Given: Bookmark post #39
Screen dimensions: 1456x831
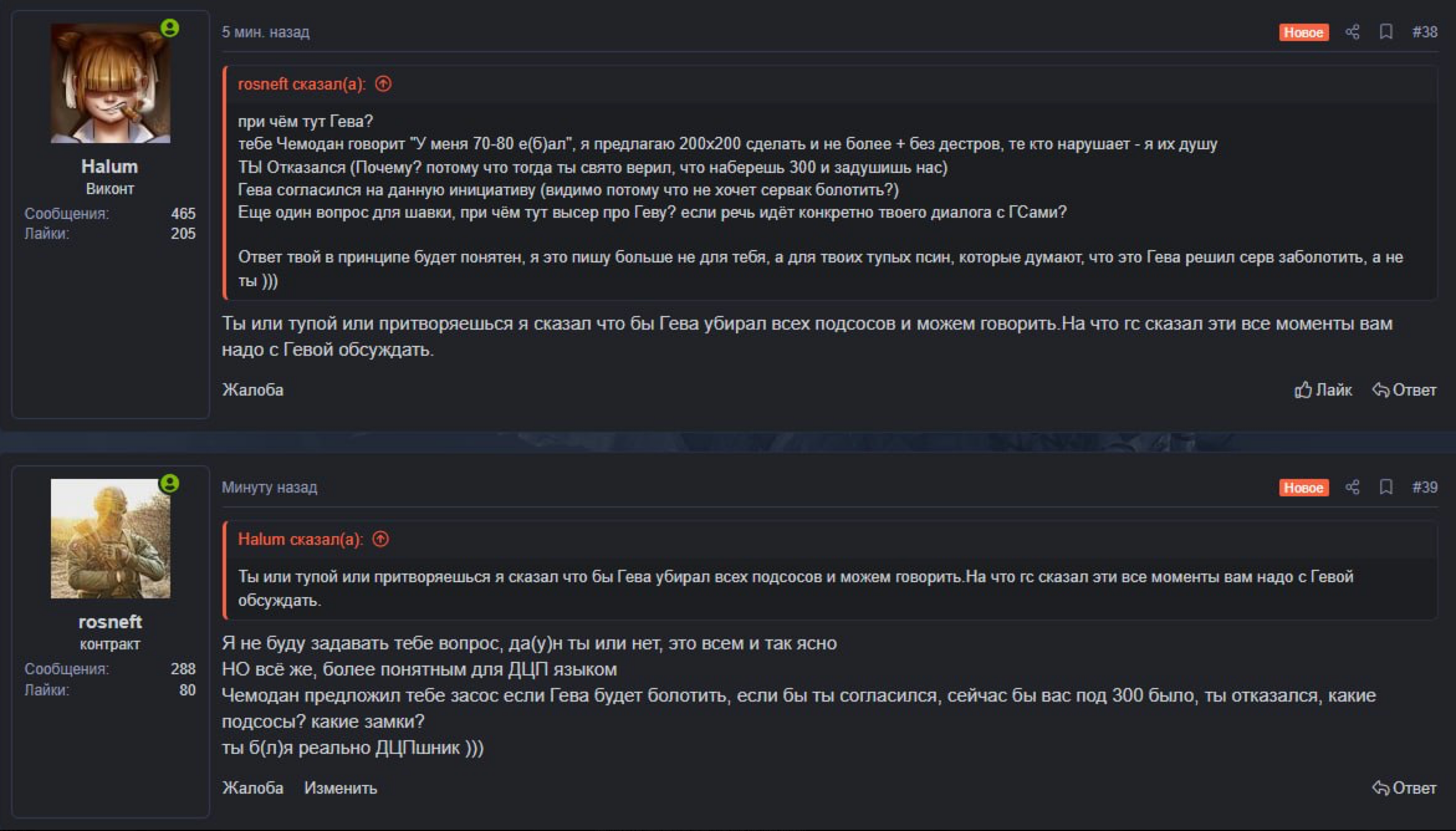Looking at the screenshot, I should coord(1386,487).
